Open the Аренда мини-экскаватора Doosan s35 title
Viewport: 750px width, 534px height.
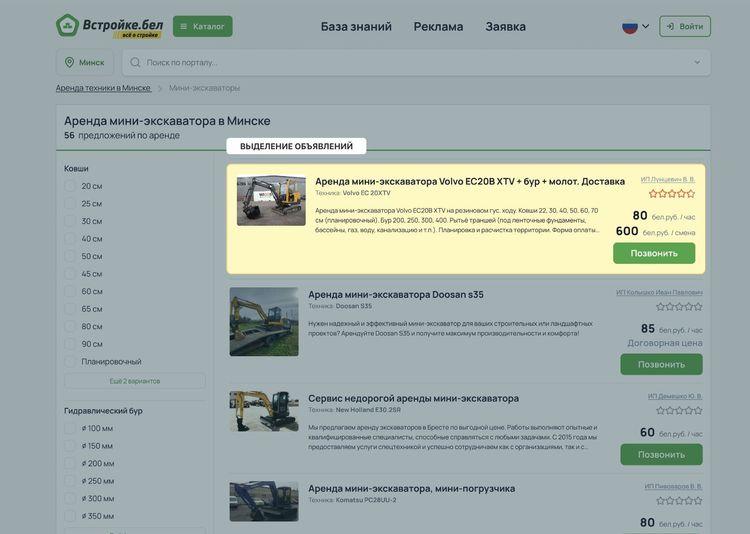click(x=396, y=294)
